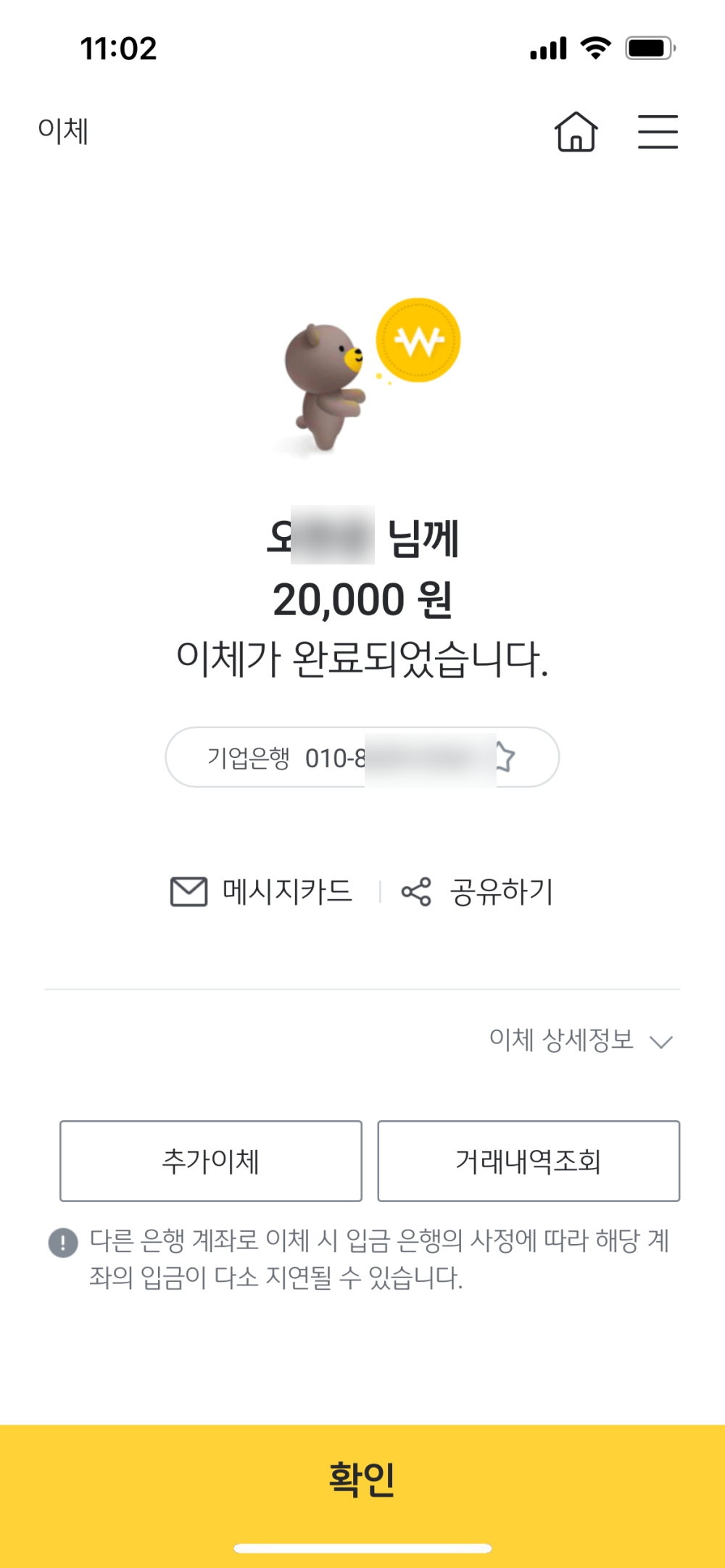This screenshot has height=1568, width=725.
Task: Expand the 이체 상세정보 chevron
Action: [x=661, y=1042]
